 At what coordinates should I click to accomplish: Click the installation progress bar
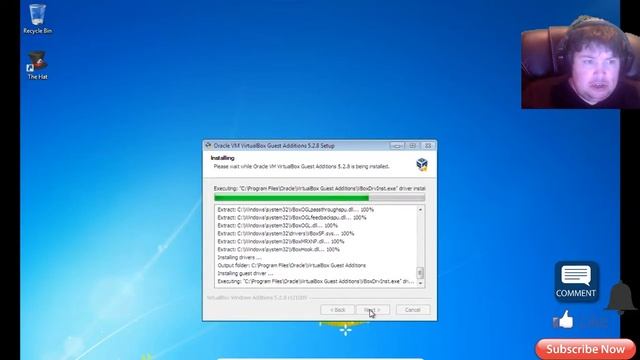point(320,198)
